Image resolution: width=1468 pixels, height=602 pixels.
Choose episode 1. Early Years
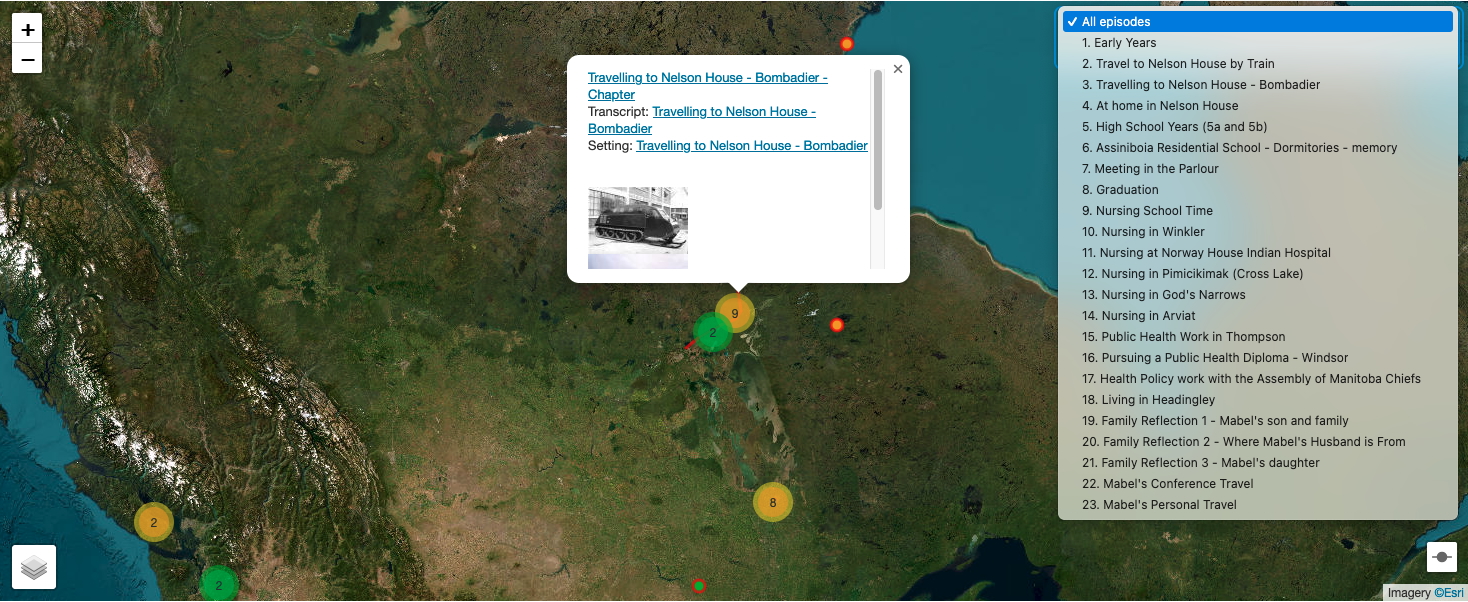pos(1124,43)
